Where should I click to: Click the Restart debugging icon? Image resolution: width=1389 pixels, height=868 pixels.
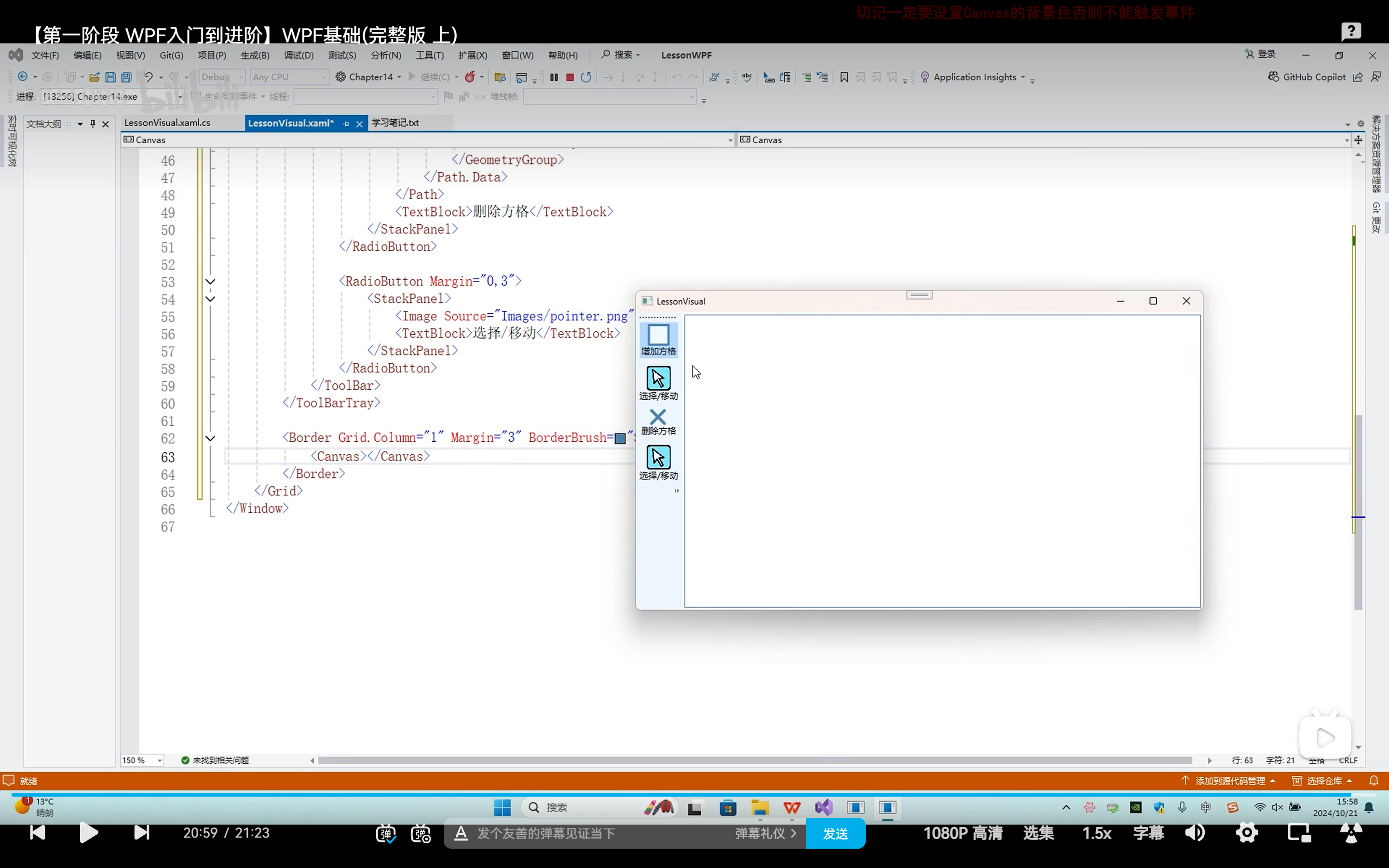pos(586,77)
